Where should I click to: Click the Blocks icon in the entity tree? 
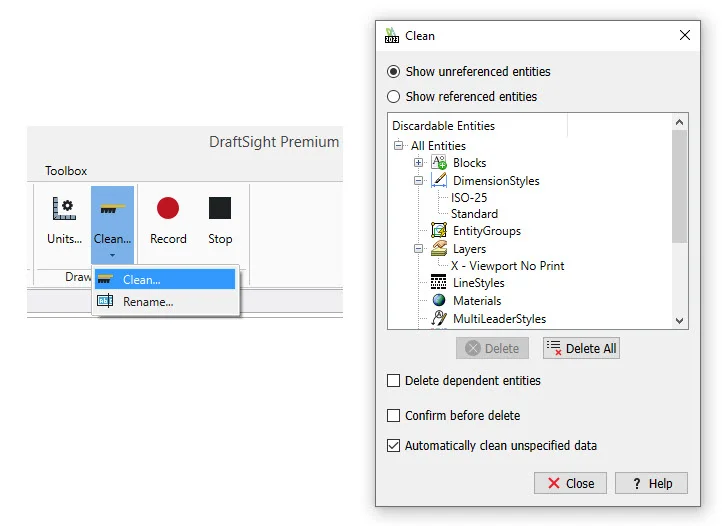pos(439,162)
